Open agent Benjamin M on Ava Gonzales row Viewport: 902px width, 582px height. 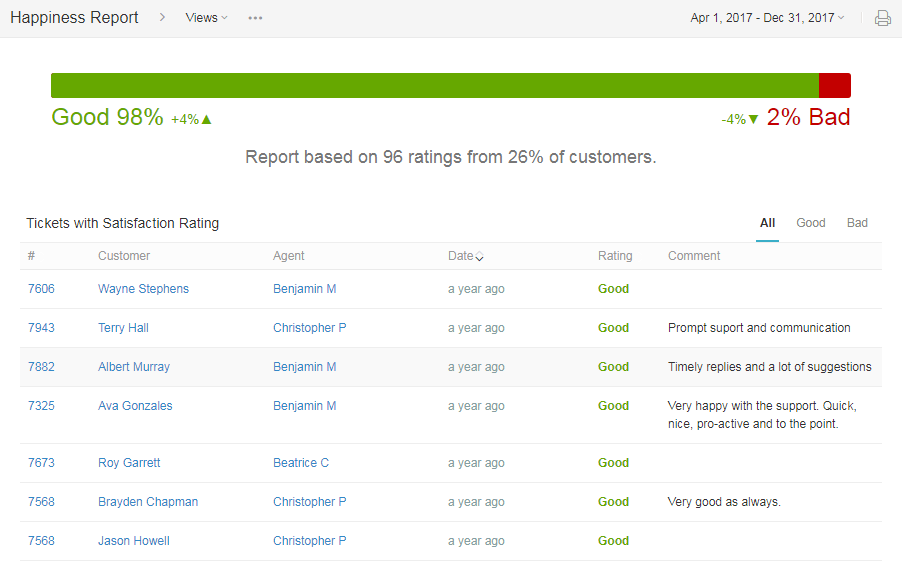(x=304, y=406)
